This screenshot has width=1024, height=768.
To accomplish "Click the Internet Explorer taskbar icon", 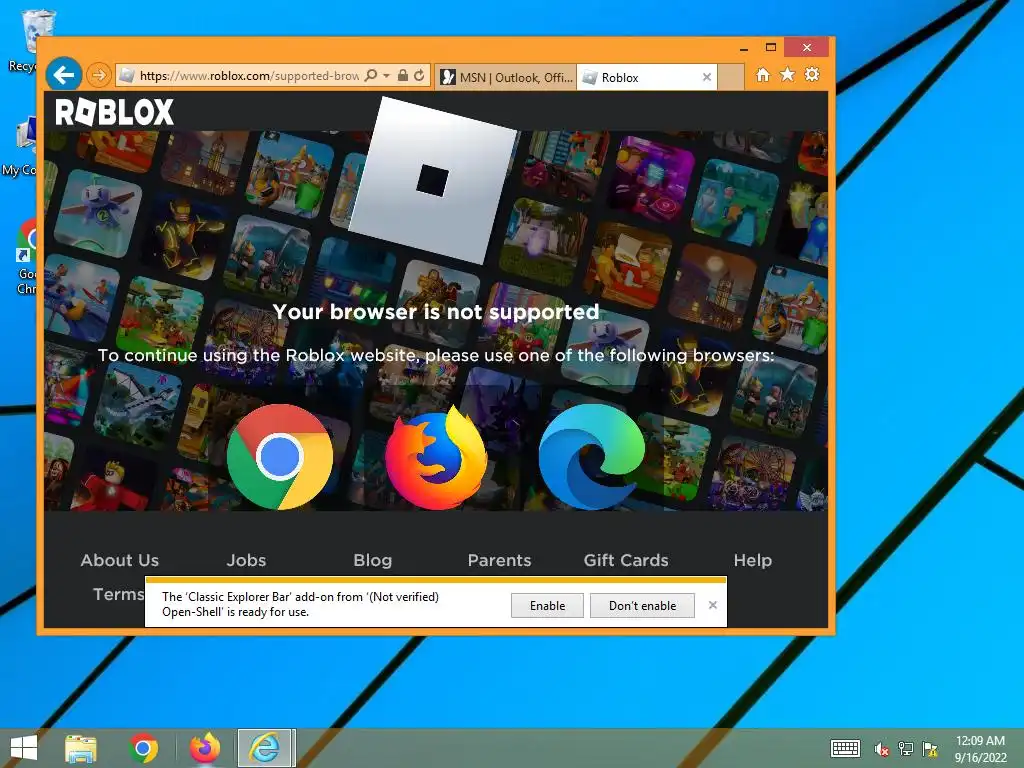I will 266,748.
